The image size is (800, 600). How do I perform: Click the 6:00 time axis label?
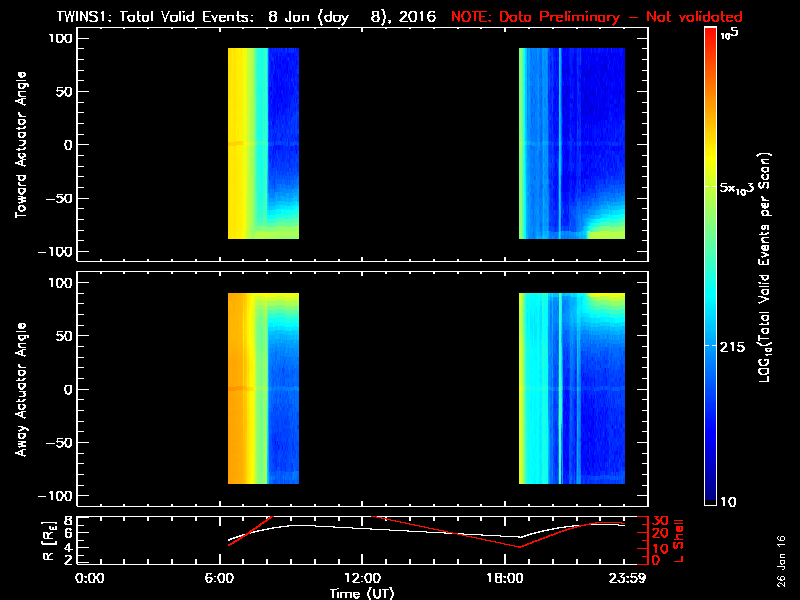[x=219, y=579]
